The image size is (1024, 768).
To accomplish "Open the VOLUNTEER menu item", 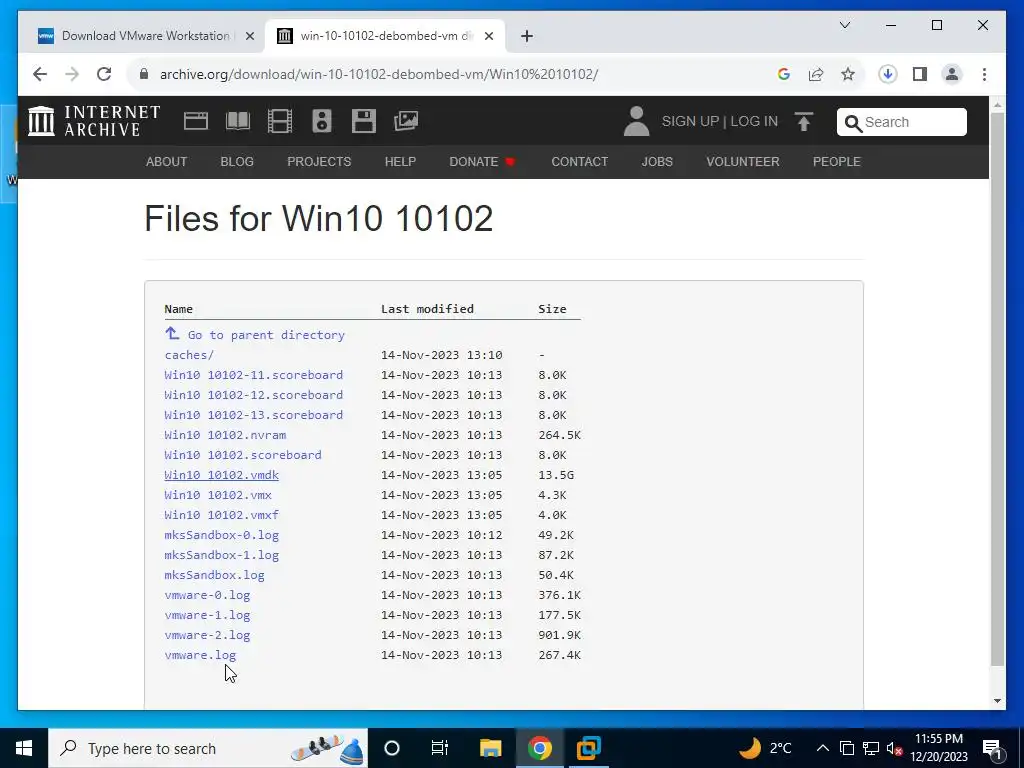I will pyautogui.click(x=743, y=161).
